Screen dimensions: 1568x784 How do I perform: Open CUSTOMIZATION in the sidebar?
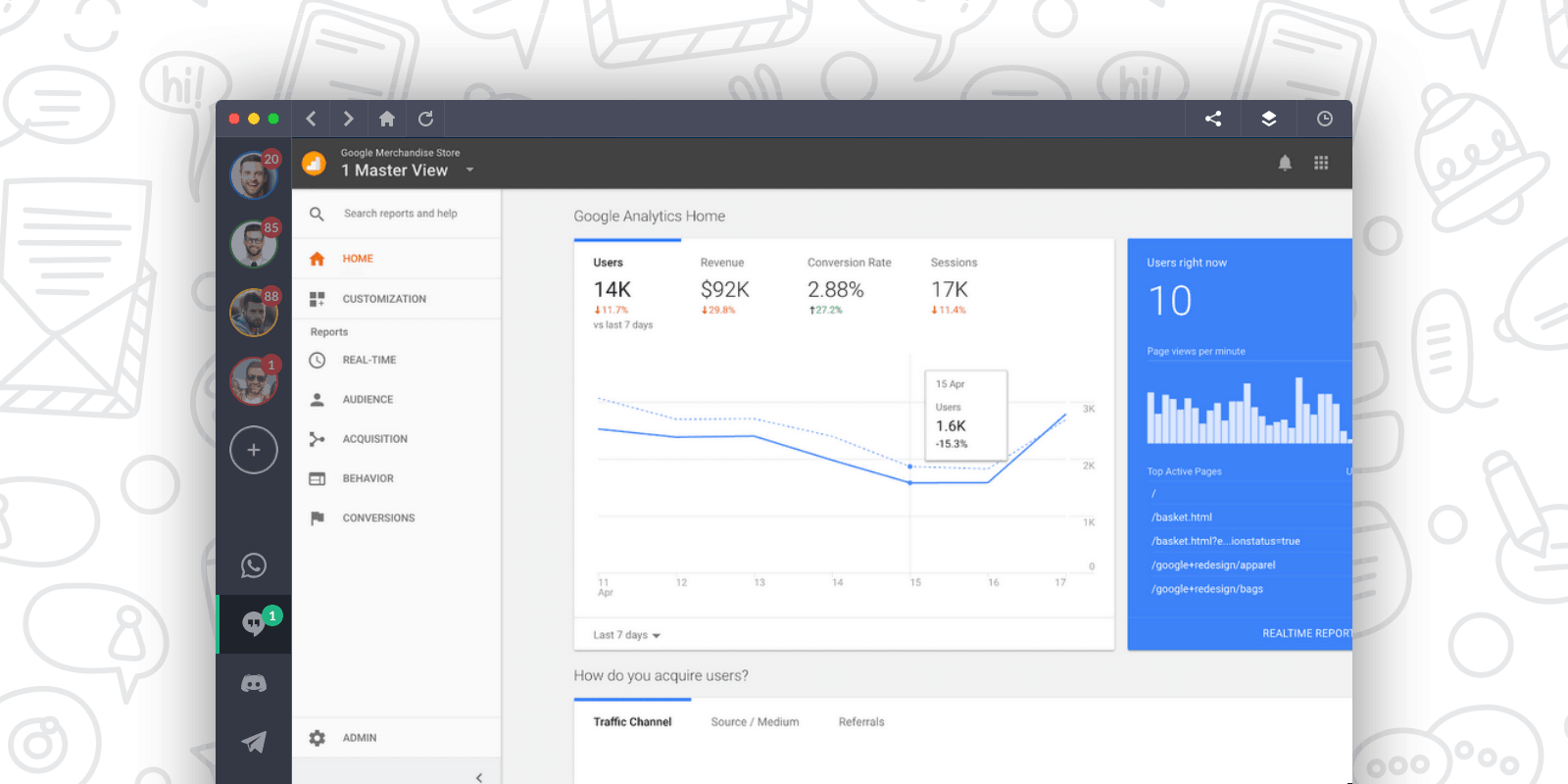396,299
